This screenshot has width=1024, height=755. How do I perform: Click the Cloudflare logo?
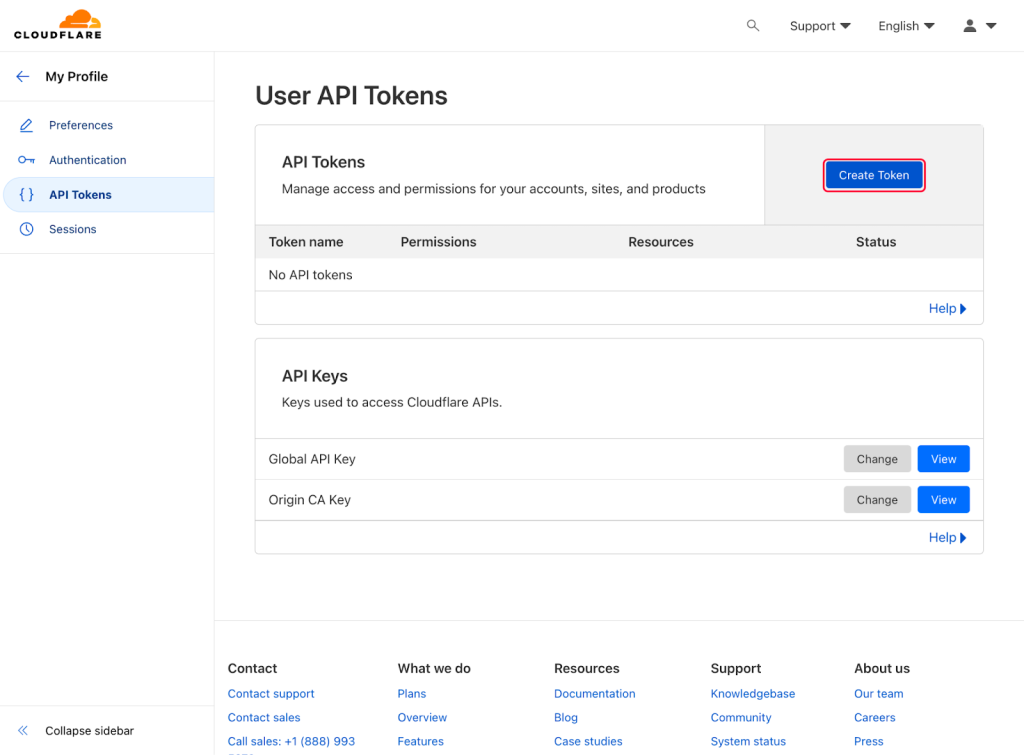(x=58, y=25)
